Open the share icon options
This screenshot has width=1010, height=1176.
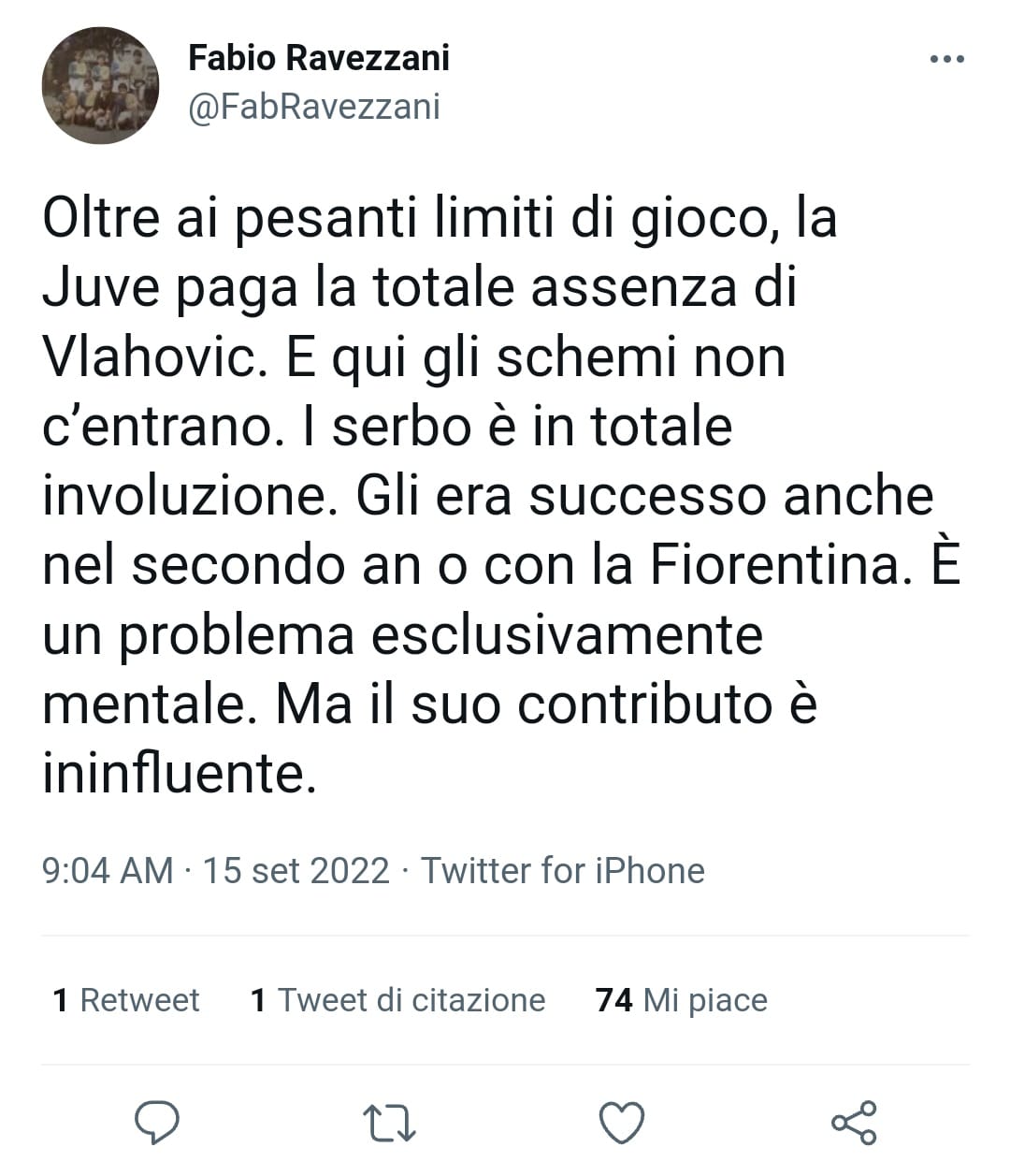pos(854,1123)
